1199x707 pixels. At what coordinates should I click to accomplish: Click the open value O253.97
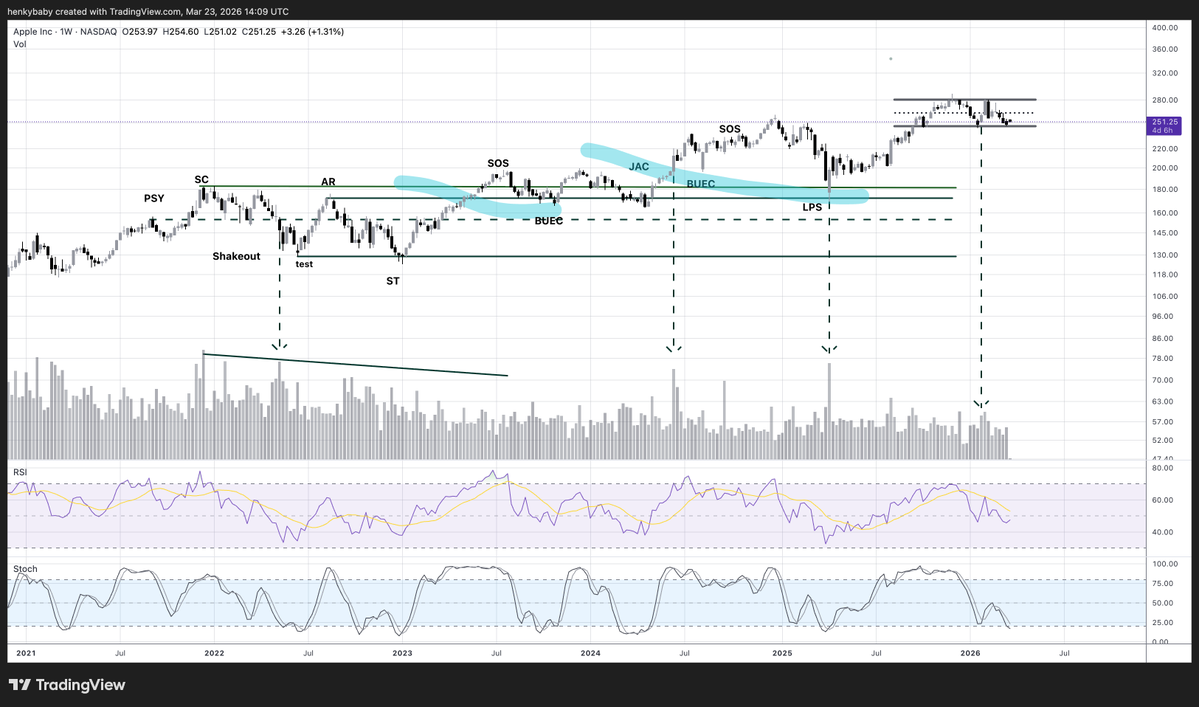140,32
